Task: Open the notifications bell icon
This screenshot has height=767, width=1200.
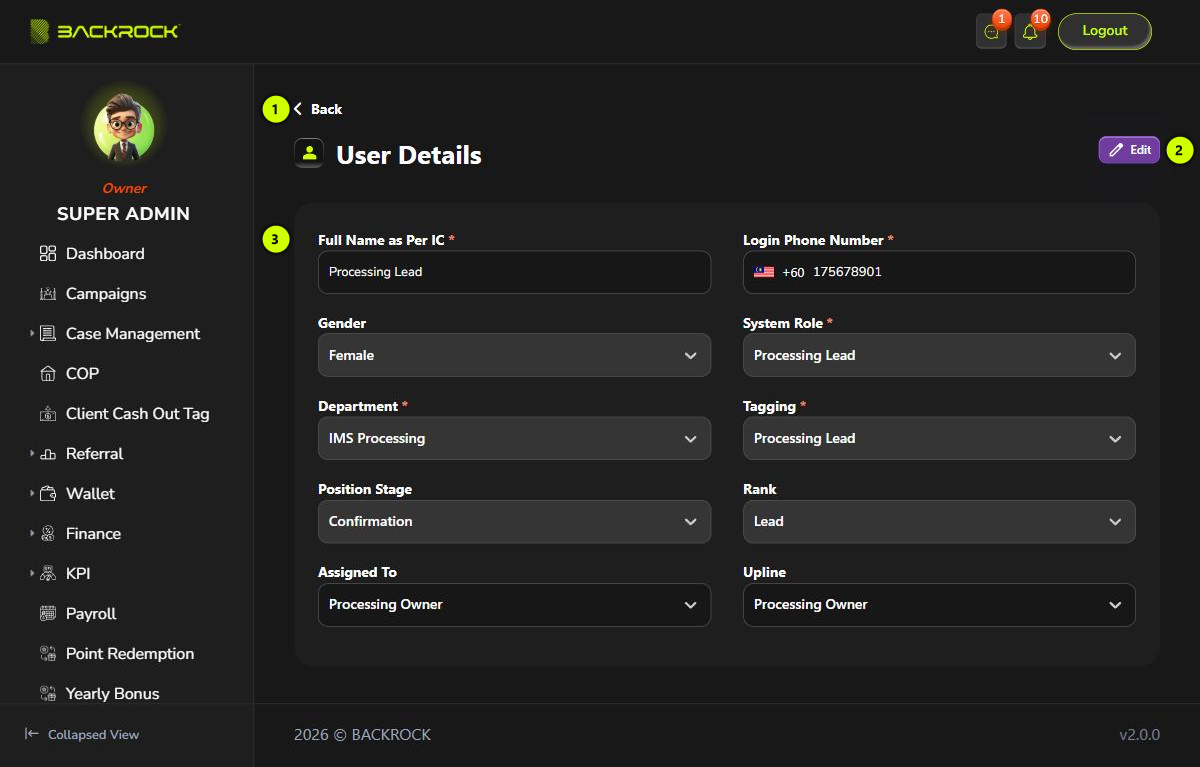Action: pos(1030,32)
